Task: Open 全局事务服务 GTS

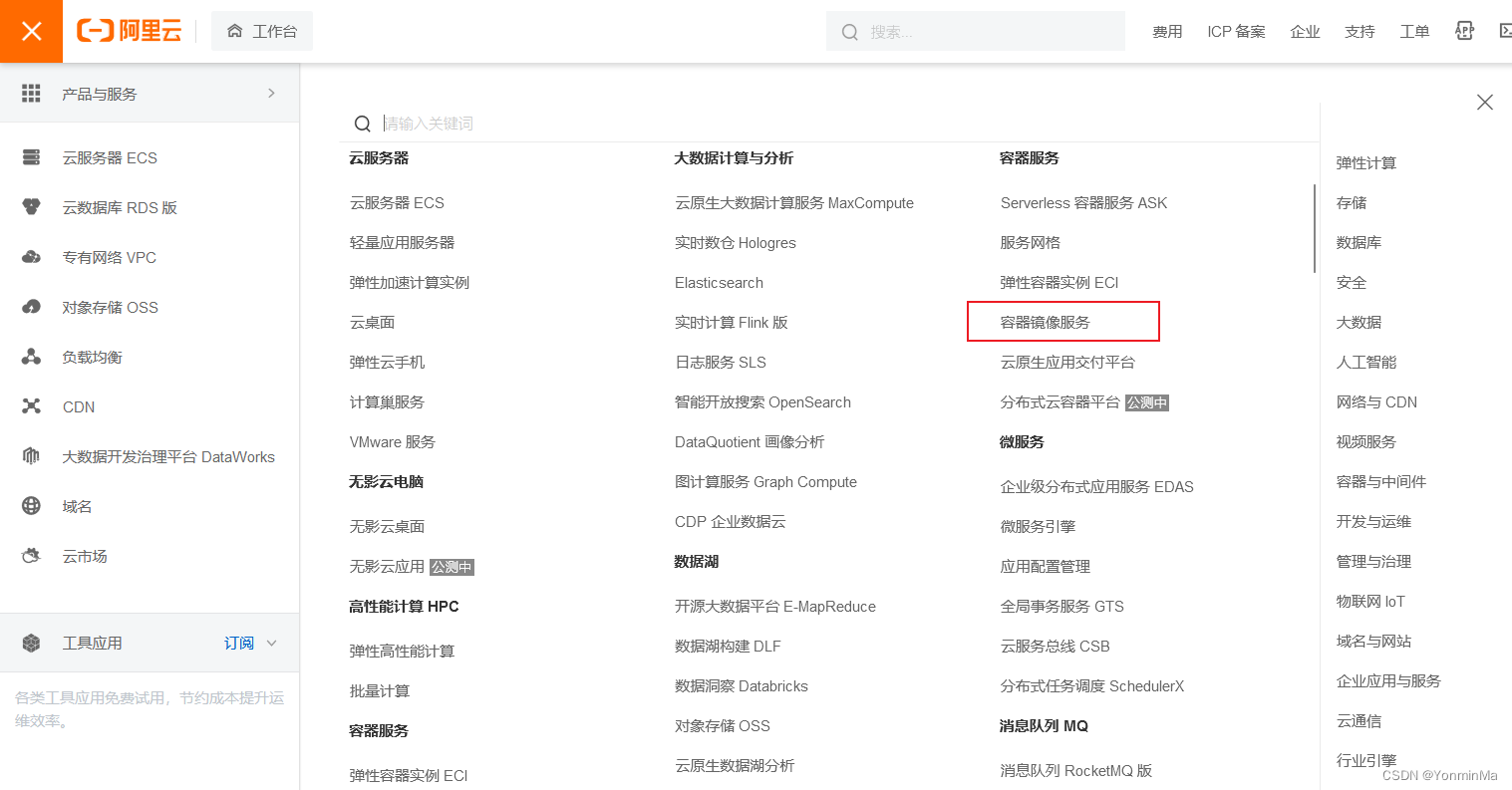Action: 1061,606
